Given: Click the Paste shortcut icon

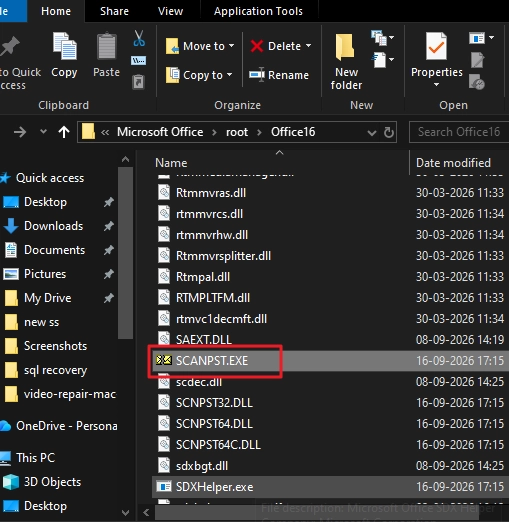Looking at the screenshot, I should (x=138, y=82).
